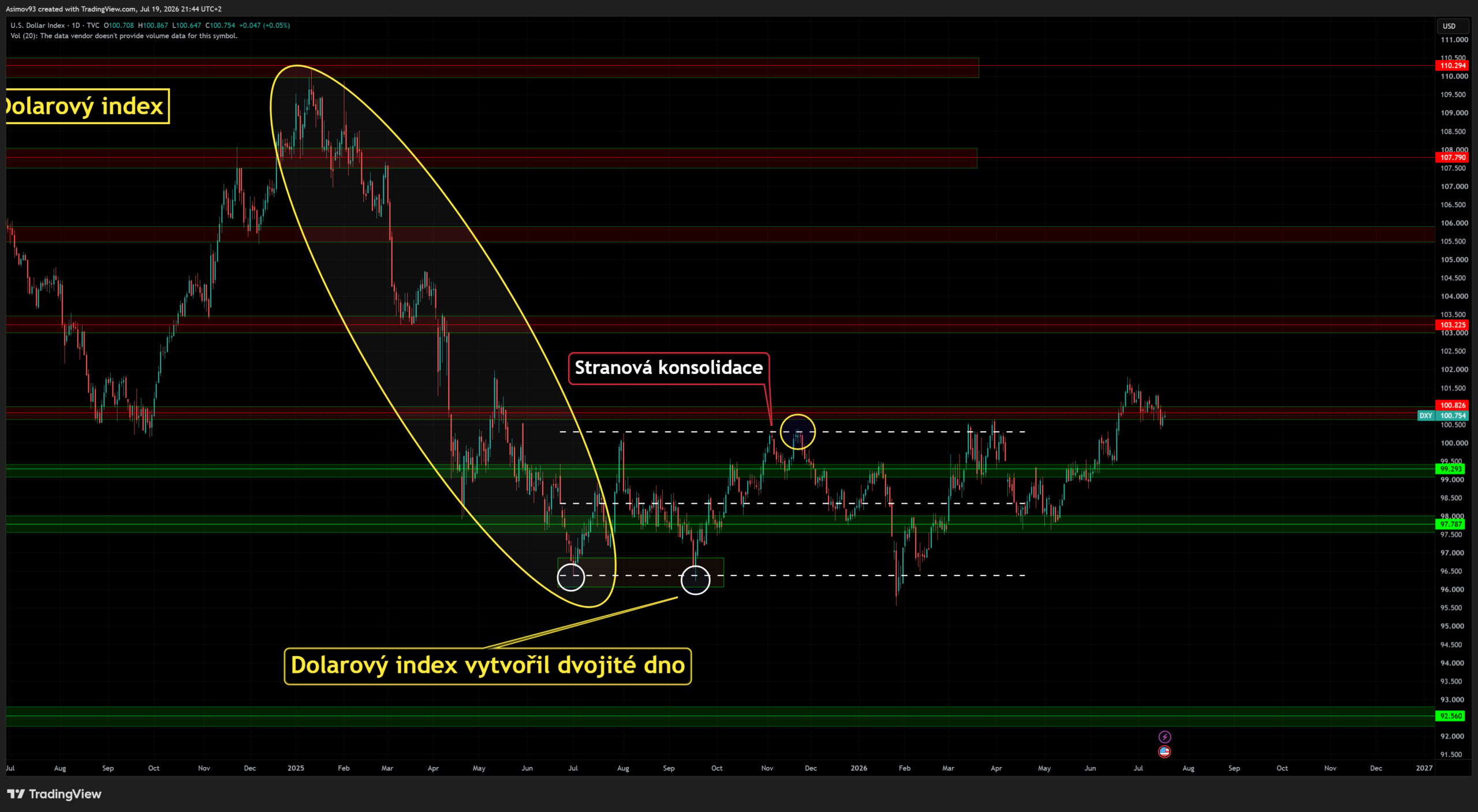Select the 100.826 red price label
The image size is (1478, 812).
[x=1453, y=405]
